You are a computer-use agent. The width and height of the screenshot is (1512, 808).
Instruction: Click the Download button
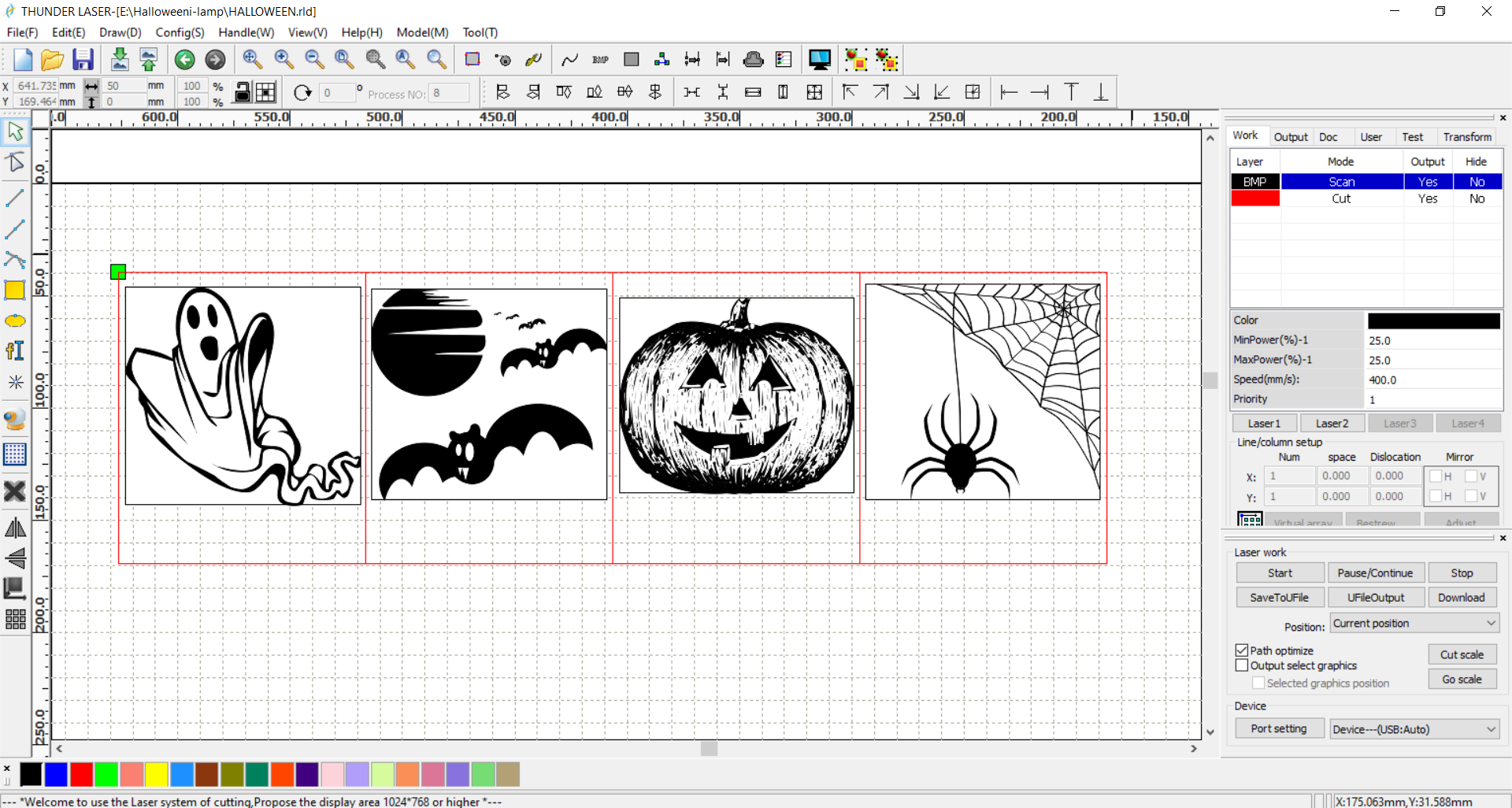[1462, 598]
